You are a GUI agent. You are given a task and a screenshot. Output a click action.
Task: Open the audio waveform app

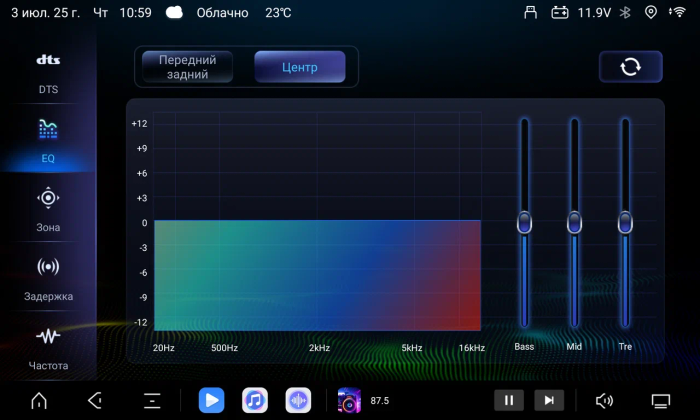coord(298,400)
